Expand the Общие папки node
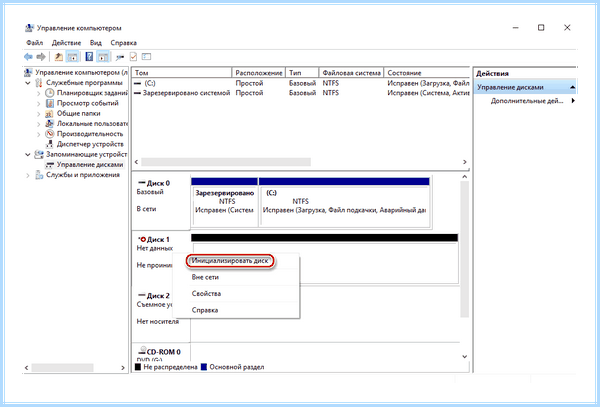600x407 pixels. coord(39,114)
